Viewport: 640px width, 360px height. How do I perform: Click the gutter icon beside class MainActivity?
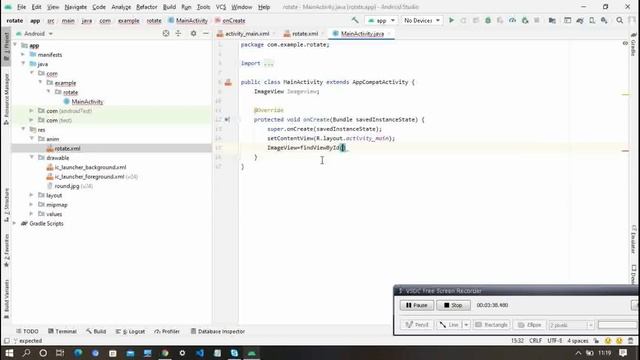[228, 82]
